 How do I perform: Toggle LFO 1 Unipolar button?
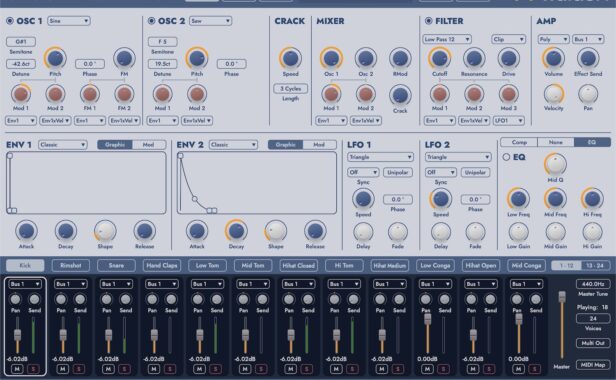(398, 173)
